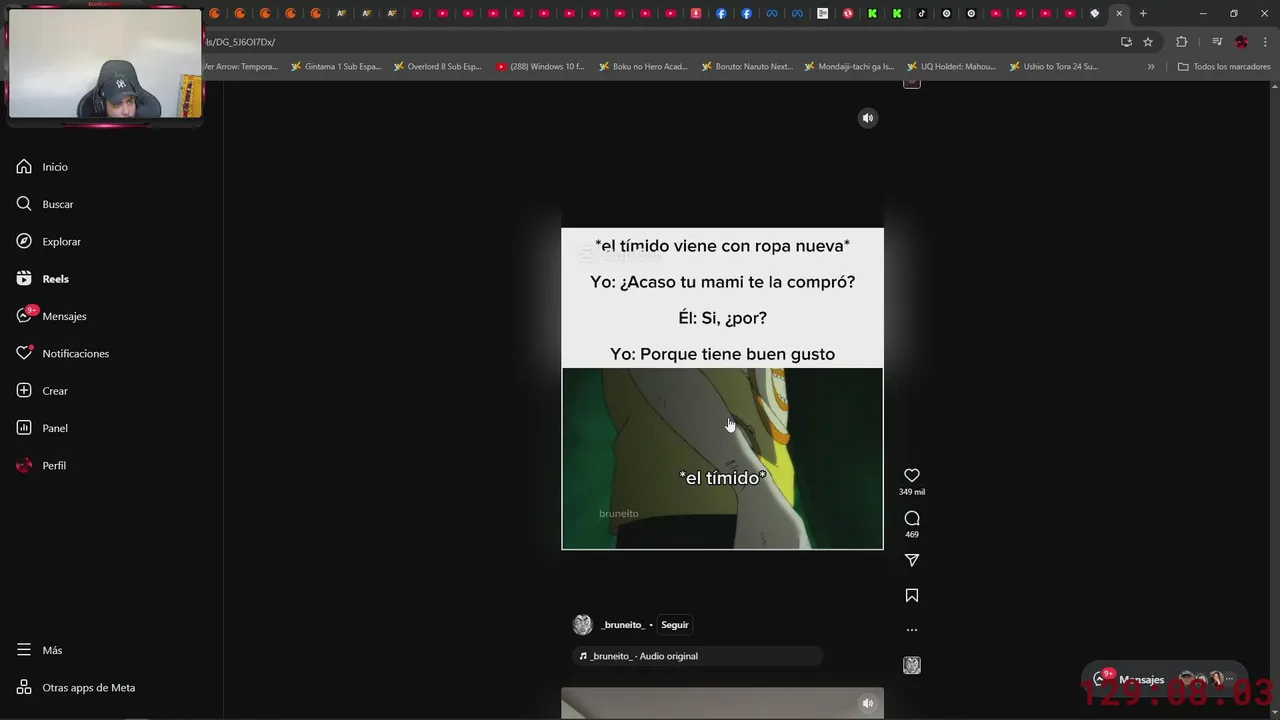Viewport: 1280px width, 720px height.
Task: Click the install app icon in address bar
Action: point(1126,42)
